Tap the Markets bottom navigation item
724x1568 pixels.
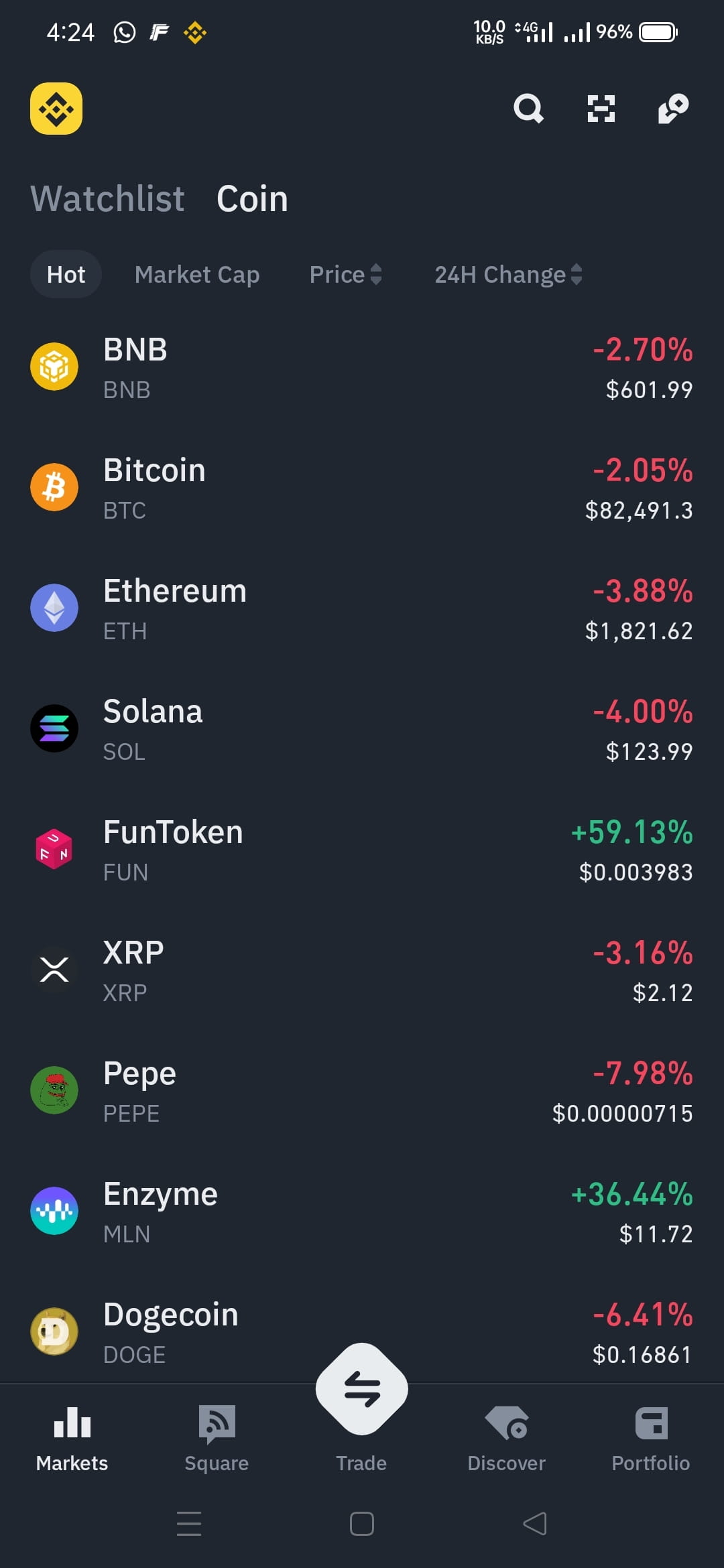click(x=72, y=1439)
